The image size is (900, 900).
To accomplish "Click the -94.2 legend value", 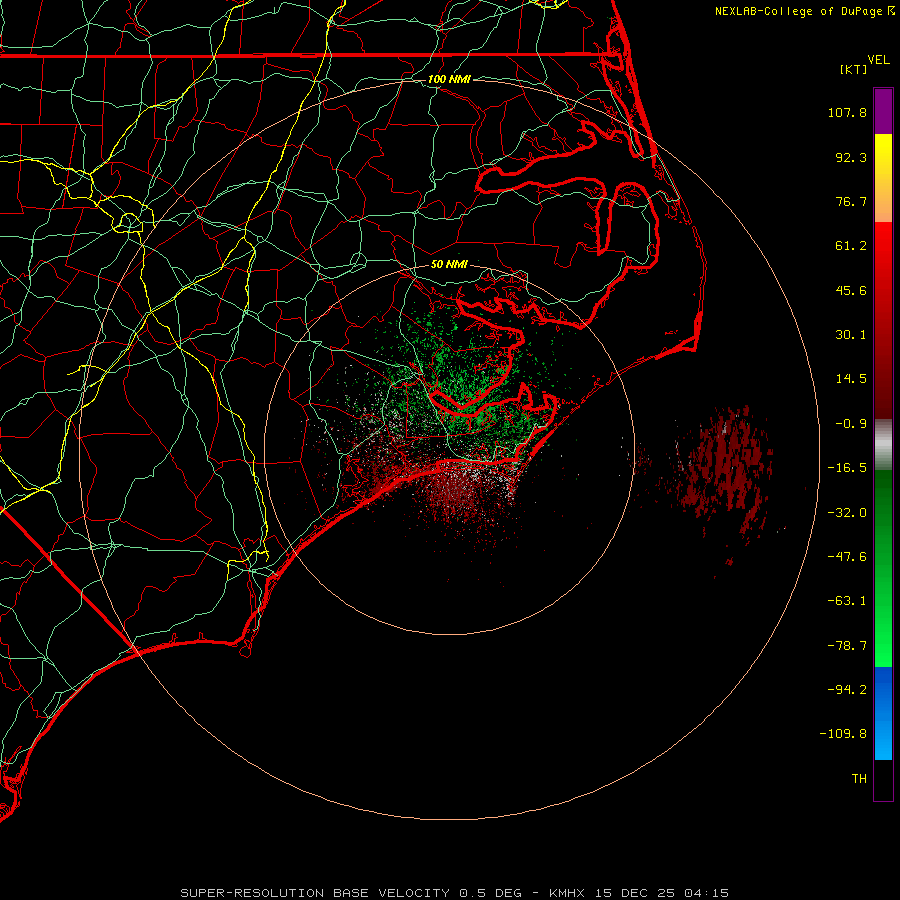I will click(x=847, y=689).
